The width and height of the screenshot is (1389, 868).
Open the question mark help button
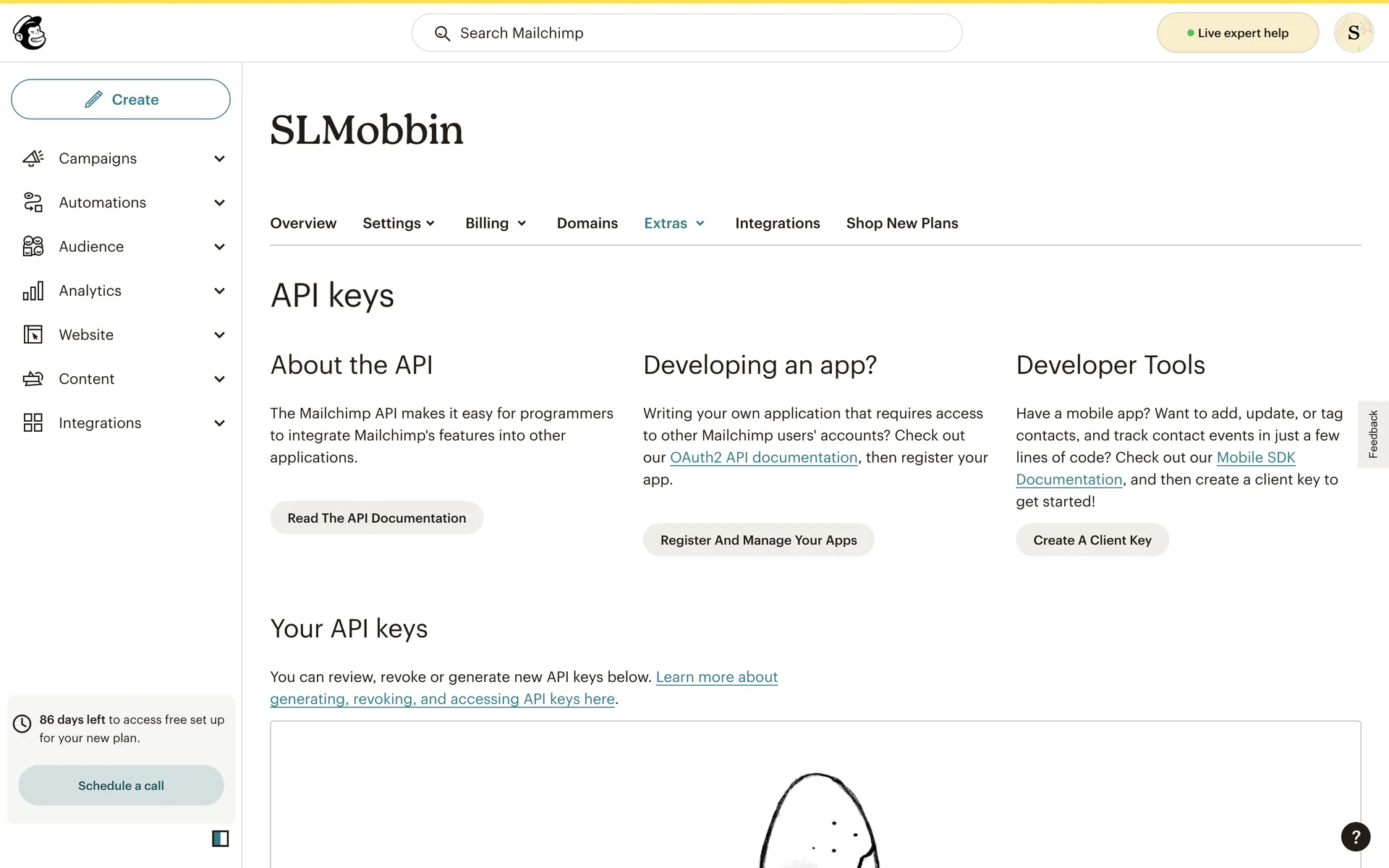tap(1355, 837)
